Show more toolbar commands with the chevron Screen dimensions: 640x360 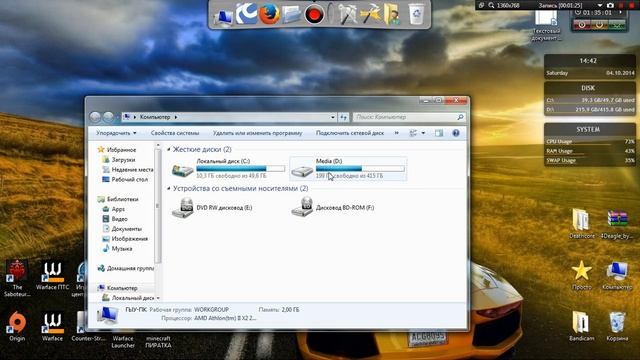396,133
